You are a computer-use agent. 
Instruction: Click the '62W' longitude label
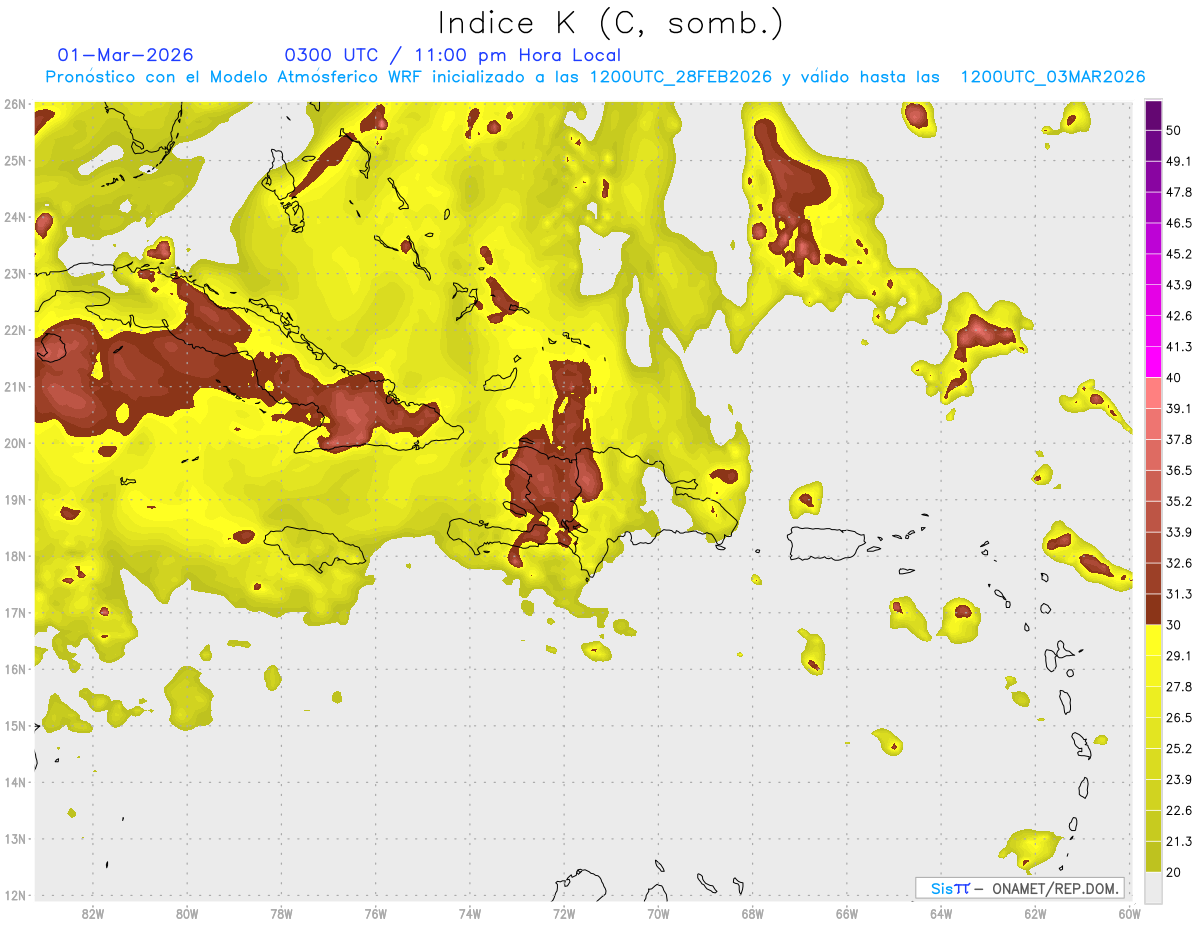[1035, 914]
